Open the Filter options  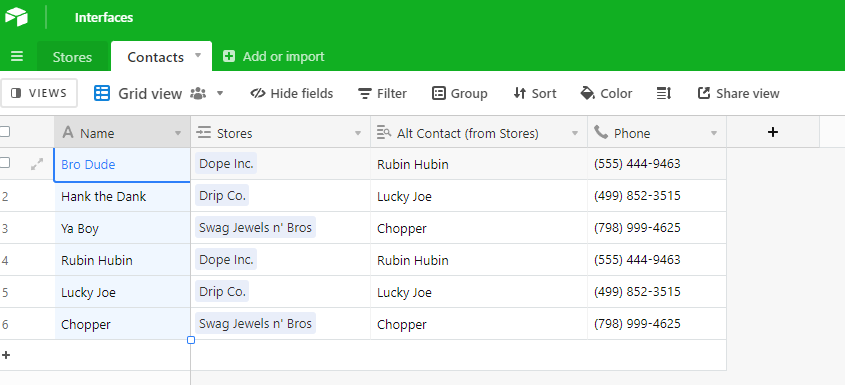(x=382, y=93)
